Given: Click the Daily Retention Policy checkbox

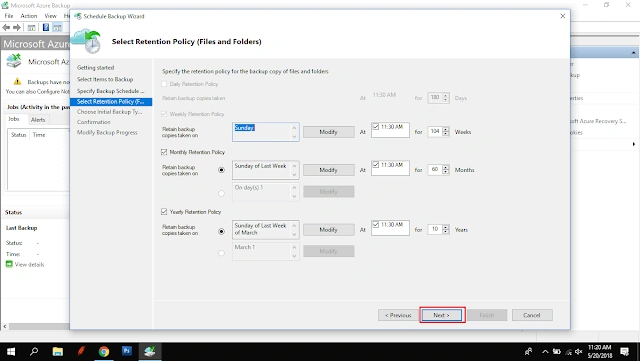Looking at the screenshot, I should pos(164,84).
